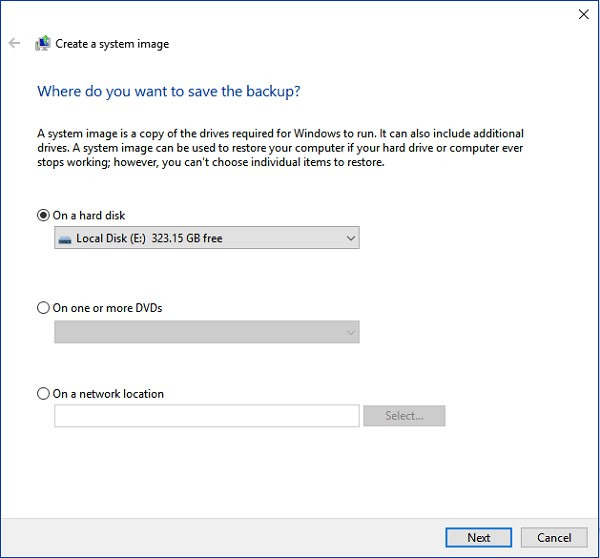Image resolution: width=600 pixels, height=558 pixels.
Task: Click the Create a system image icon
Action: [43, 43]
